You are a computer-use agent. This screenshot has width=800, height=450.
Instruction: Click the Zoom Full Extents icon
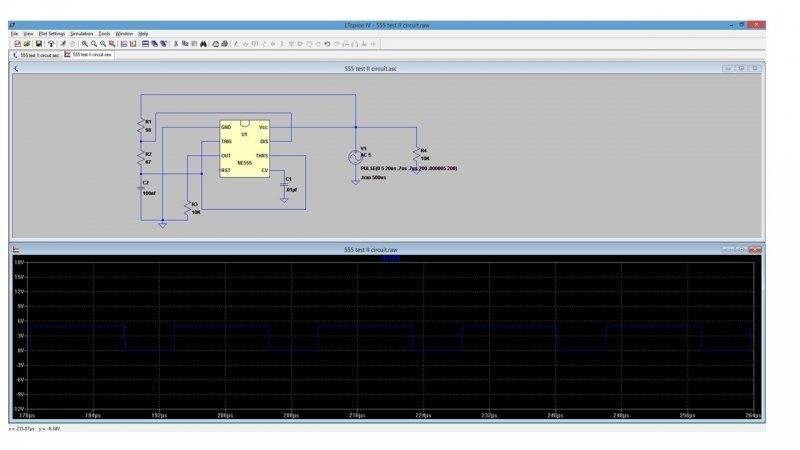point(112,44)
